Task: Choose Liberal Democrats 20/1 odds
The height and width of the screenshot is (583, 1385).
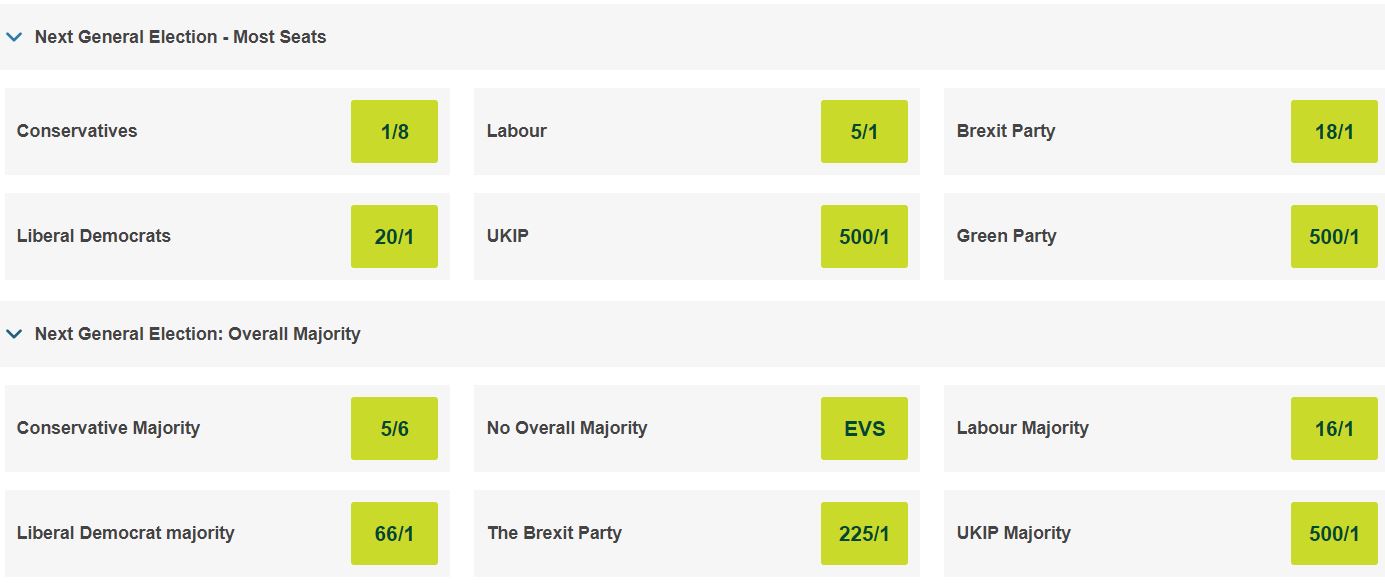Action: click(394, 236)
